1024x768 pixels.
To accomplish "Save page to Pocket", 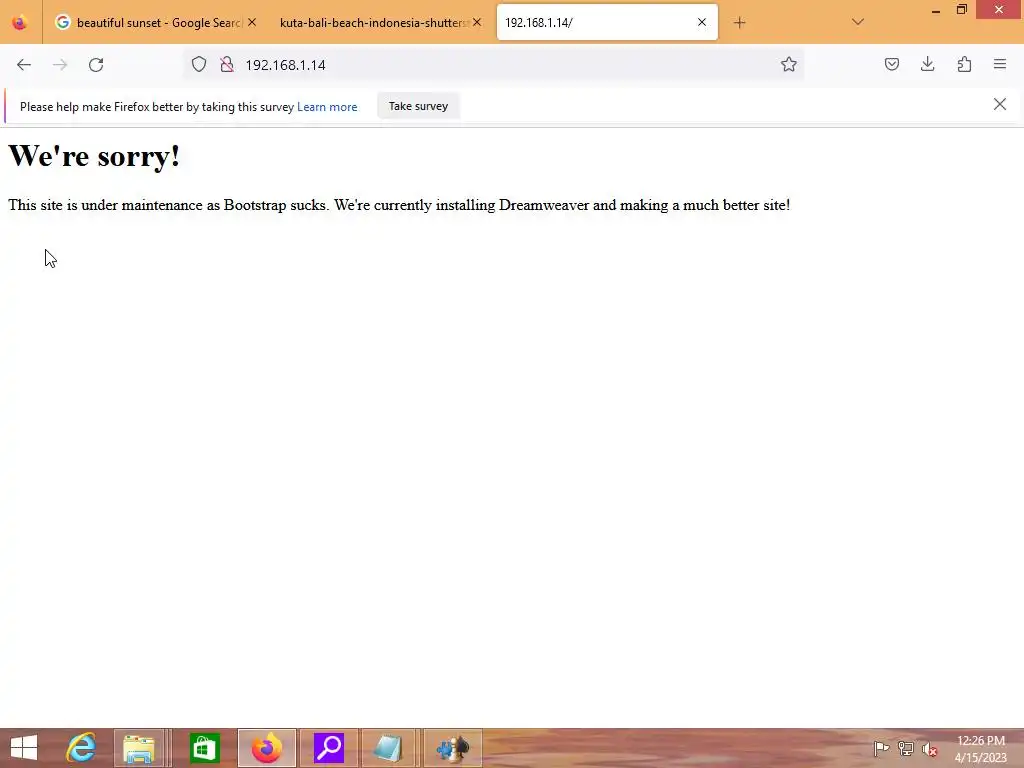I will click(891, 64).
